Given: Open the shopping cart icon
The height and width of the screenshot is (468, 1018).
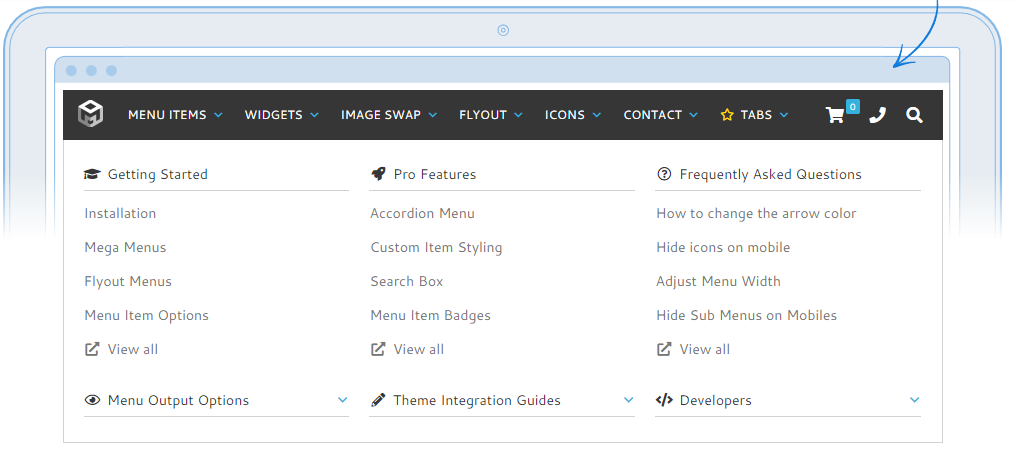Looking at the screenshot, I should [x=835, y=116].
